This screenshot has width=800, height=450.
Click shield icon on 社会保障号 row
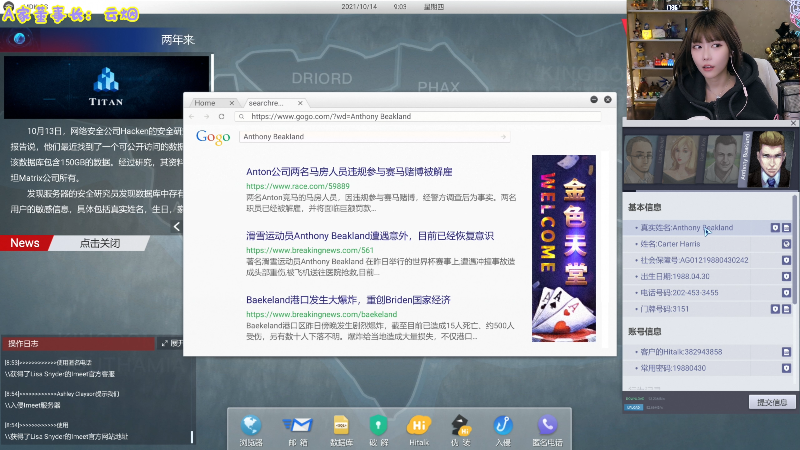[x=786, y=261]
